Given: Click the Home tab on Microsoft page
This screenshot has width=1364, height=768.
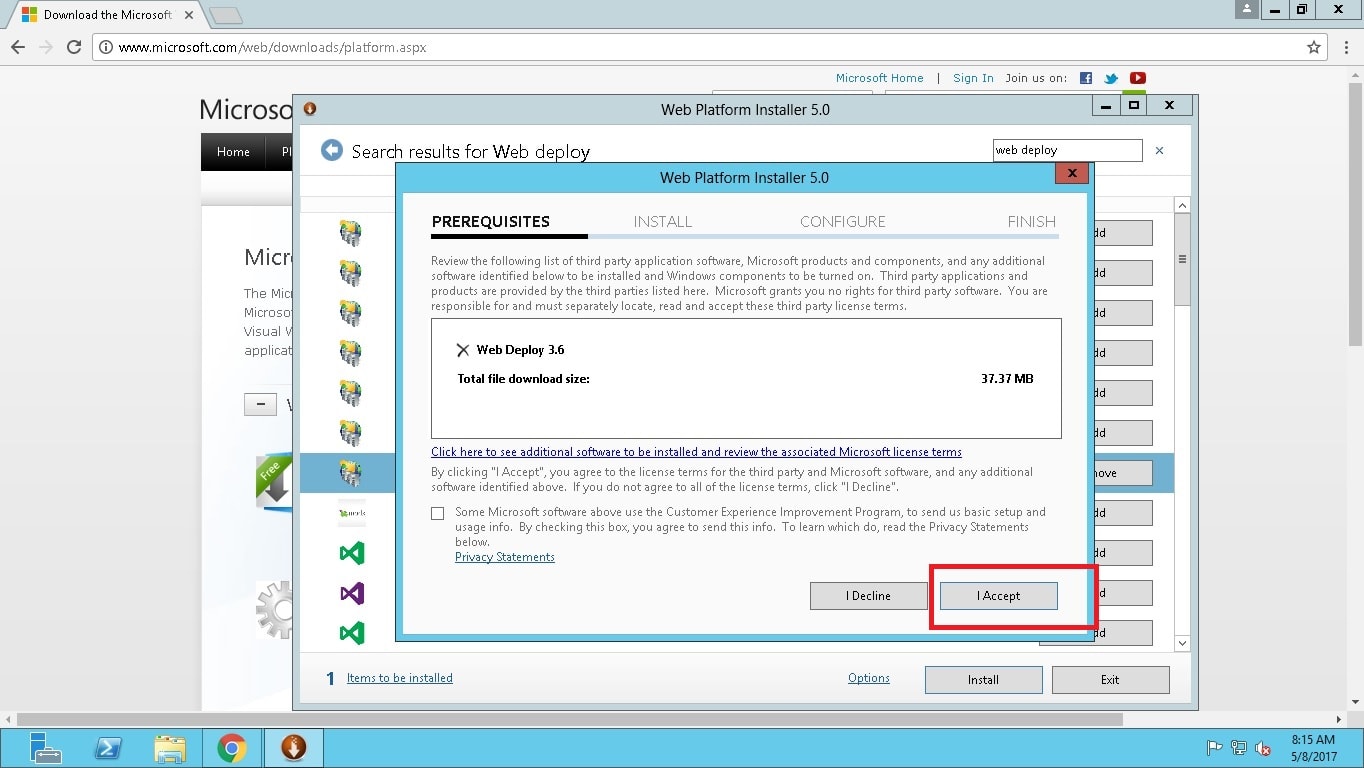Looking at the screenshot, I should coord(233,152).
